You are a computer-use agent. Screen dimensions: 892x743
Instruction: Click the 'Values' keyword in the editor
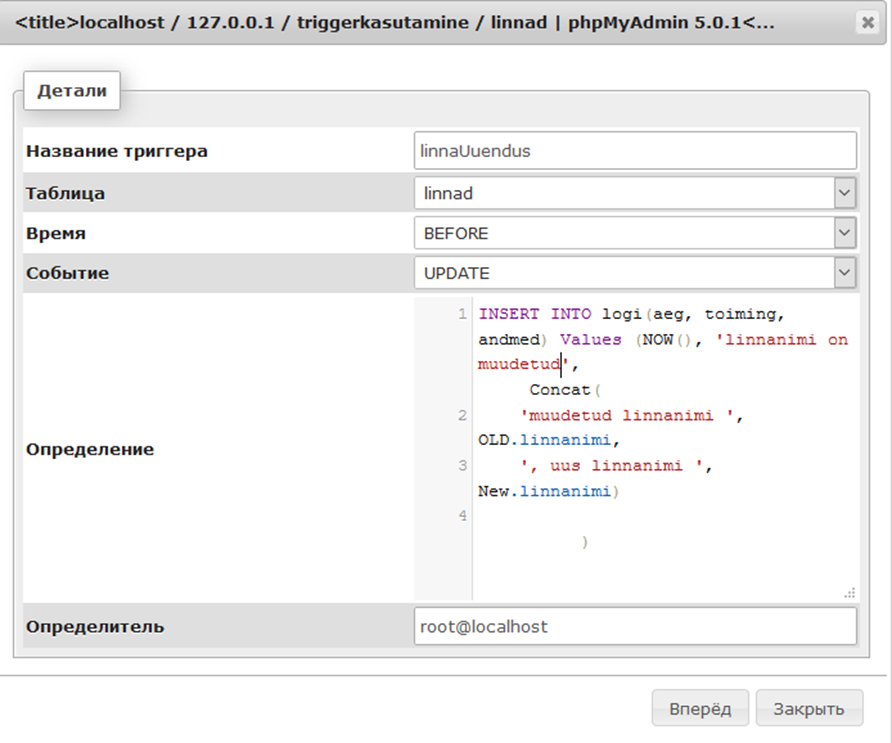click(590, 340)
